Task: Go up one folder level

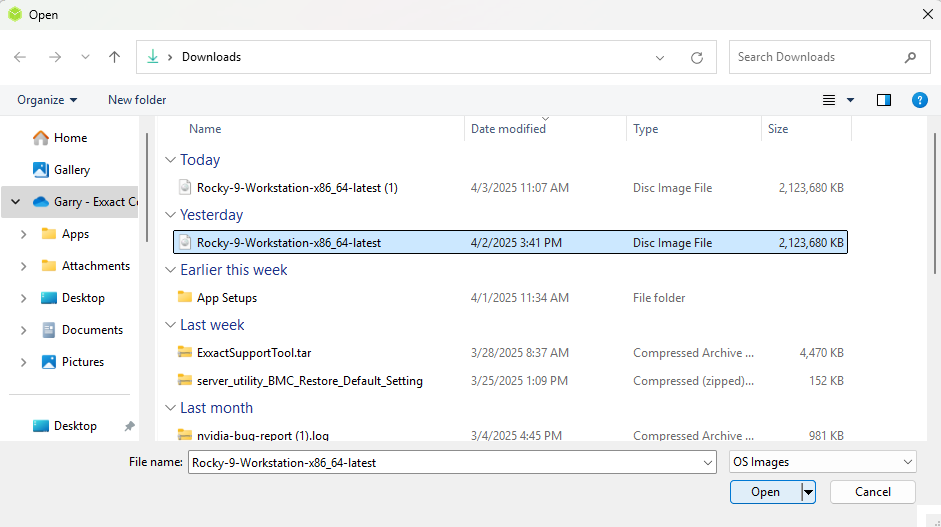Action: pos(114,57)
